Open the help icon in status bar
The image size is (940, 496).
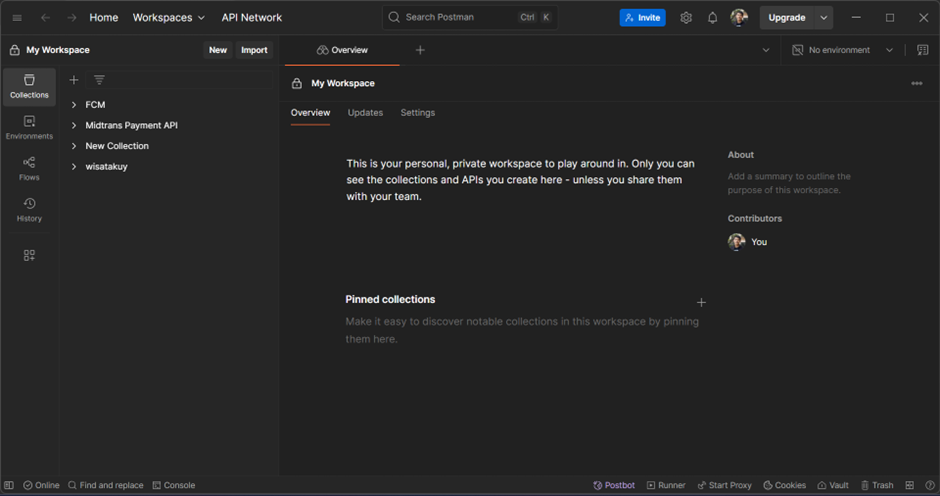(x=930, y=485)
